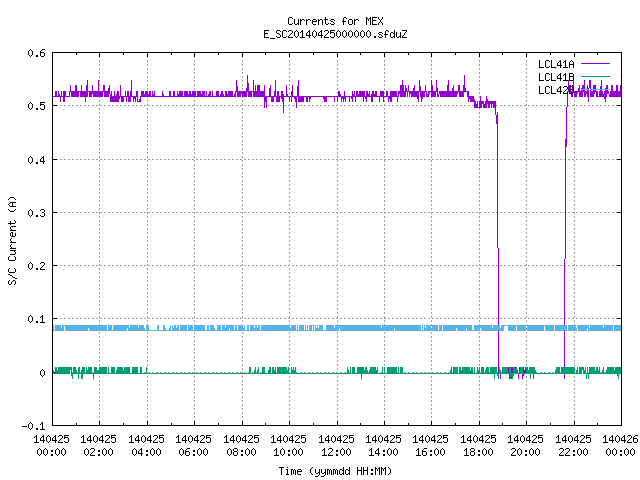The width and height of the screenshot is (640, 480).
Task: Click the LCL41A legend label
Action: [x=556, y=64]
